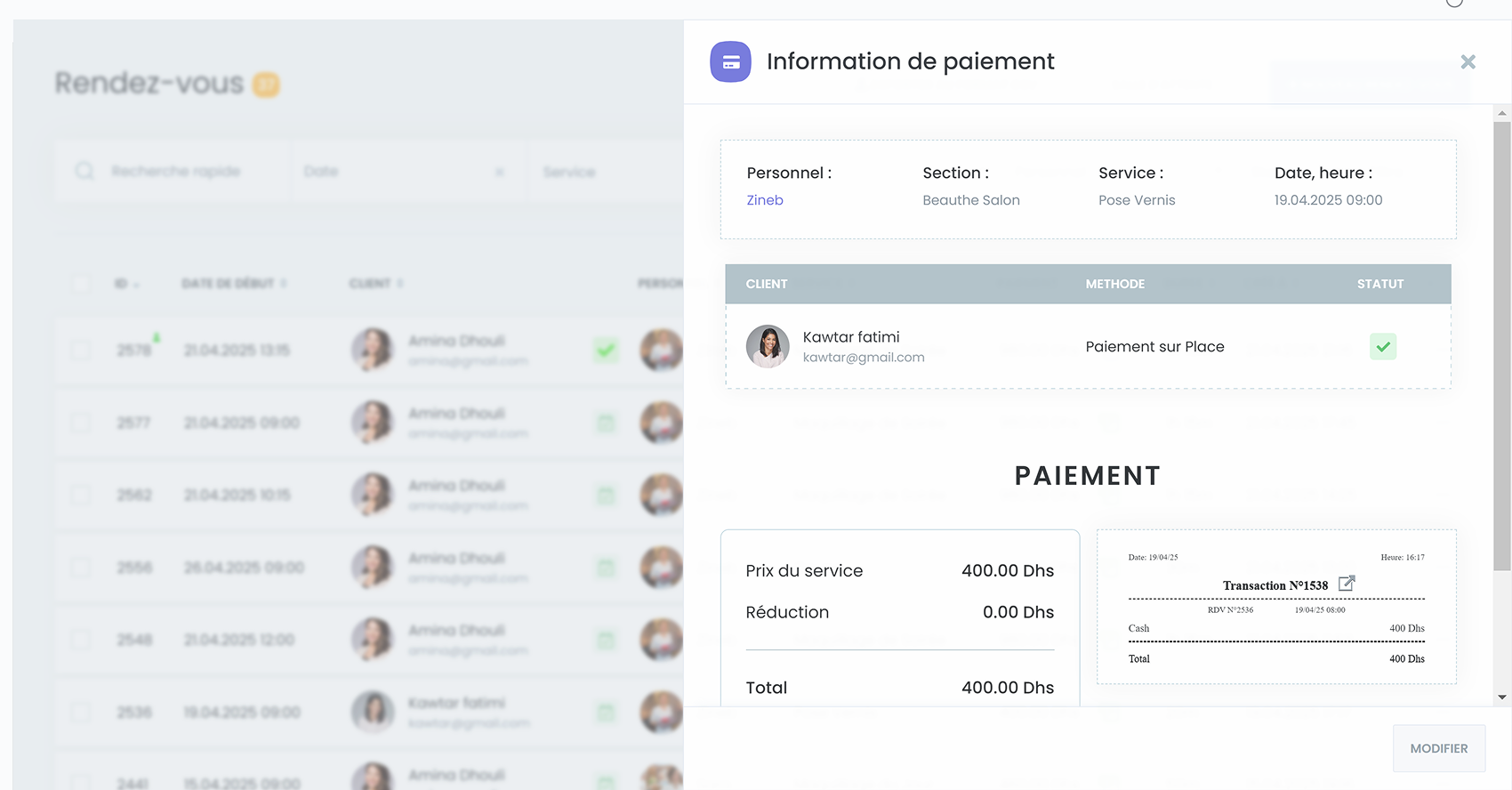Image resolution: width=1512 pixels, height=790 pixels.
Task: Open the Zineb personnel link
Action: click(x=765, y=200)
